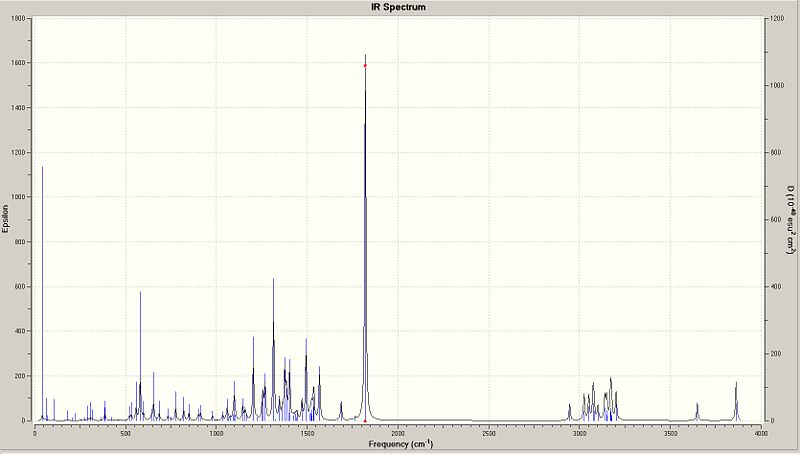
Task: Click the red marker atop the tallest peak
Action: pos(365,66)
